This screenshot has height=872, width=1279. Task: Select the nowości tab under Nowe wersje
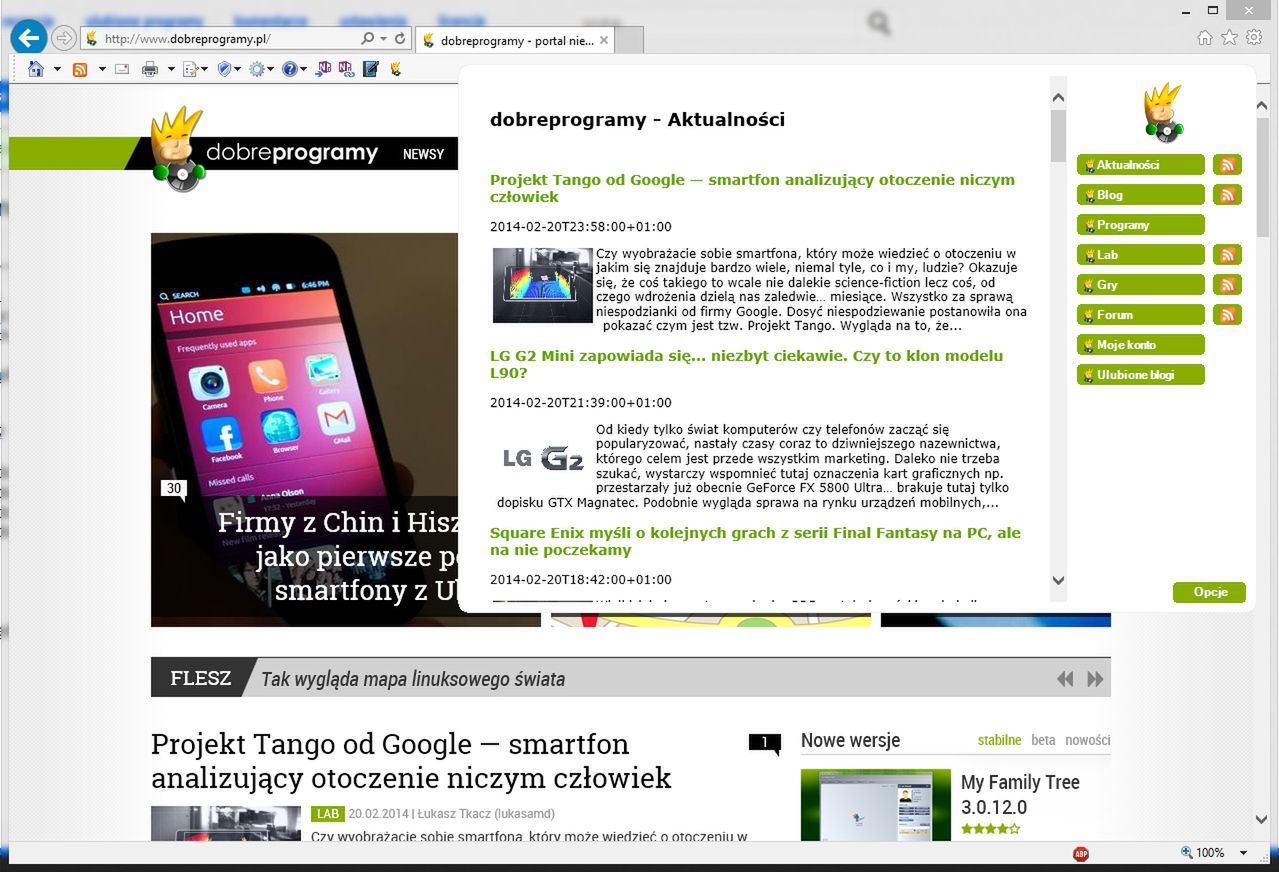tap(1087, 740)
